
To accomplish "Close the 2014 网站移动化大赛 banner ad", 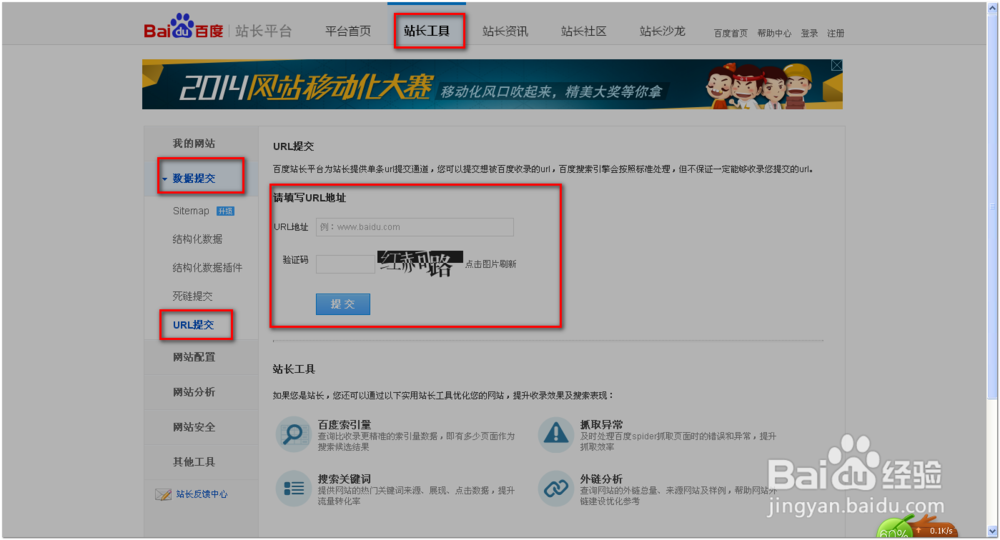I will tap(836, 65).
